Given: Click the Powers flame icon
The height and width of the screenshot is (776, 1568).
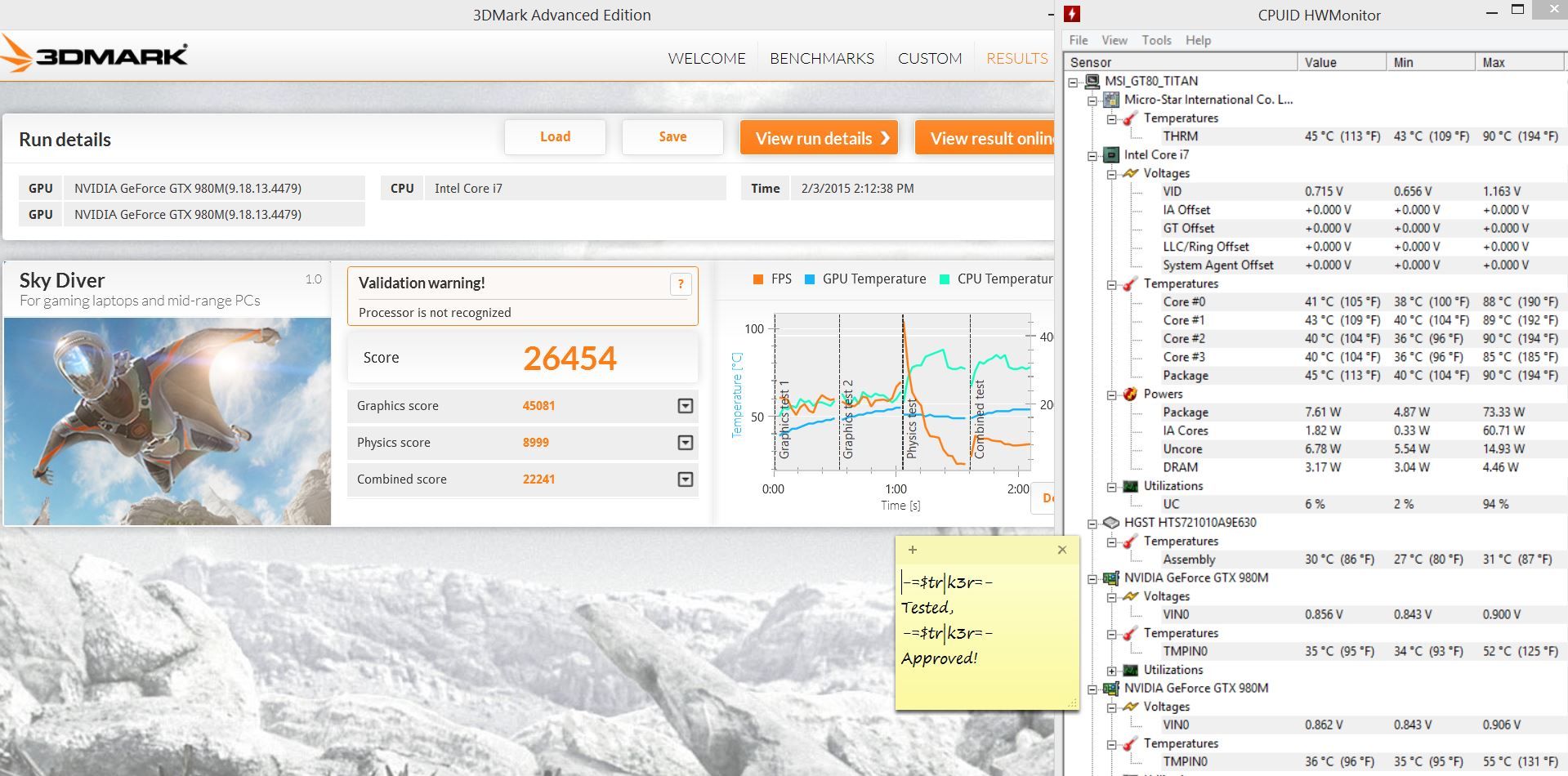Looking at the screenshot, I should pyautogui.click(x=1131, y=394).
